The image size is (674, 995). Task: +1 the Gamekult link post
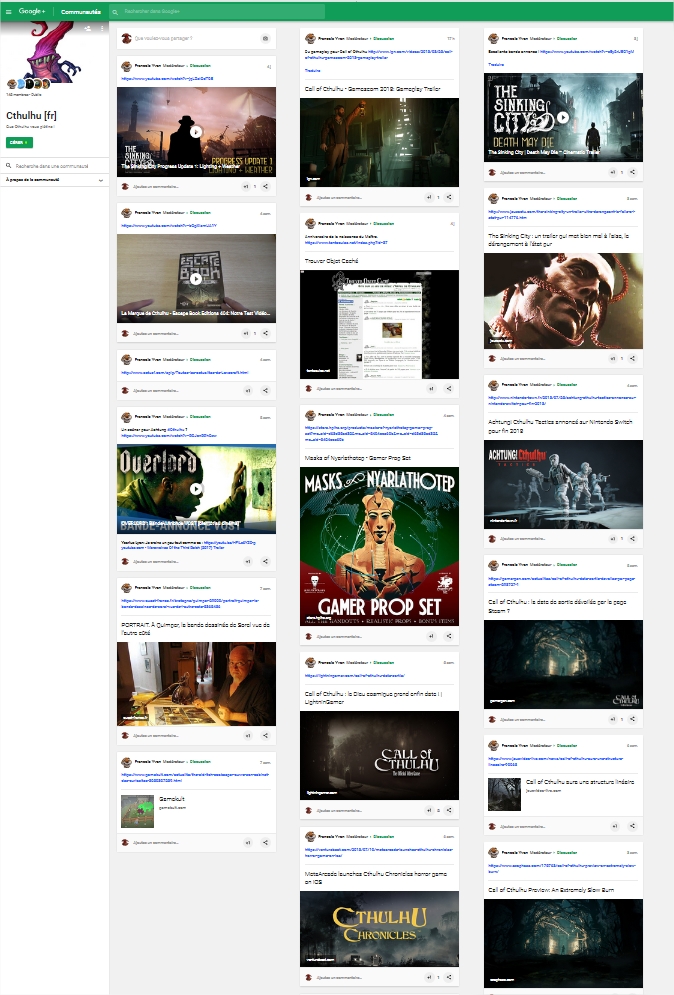click(248, 843)
